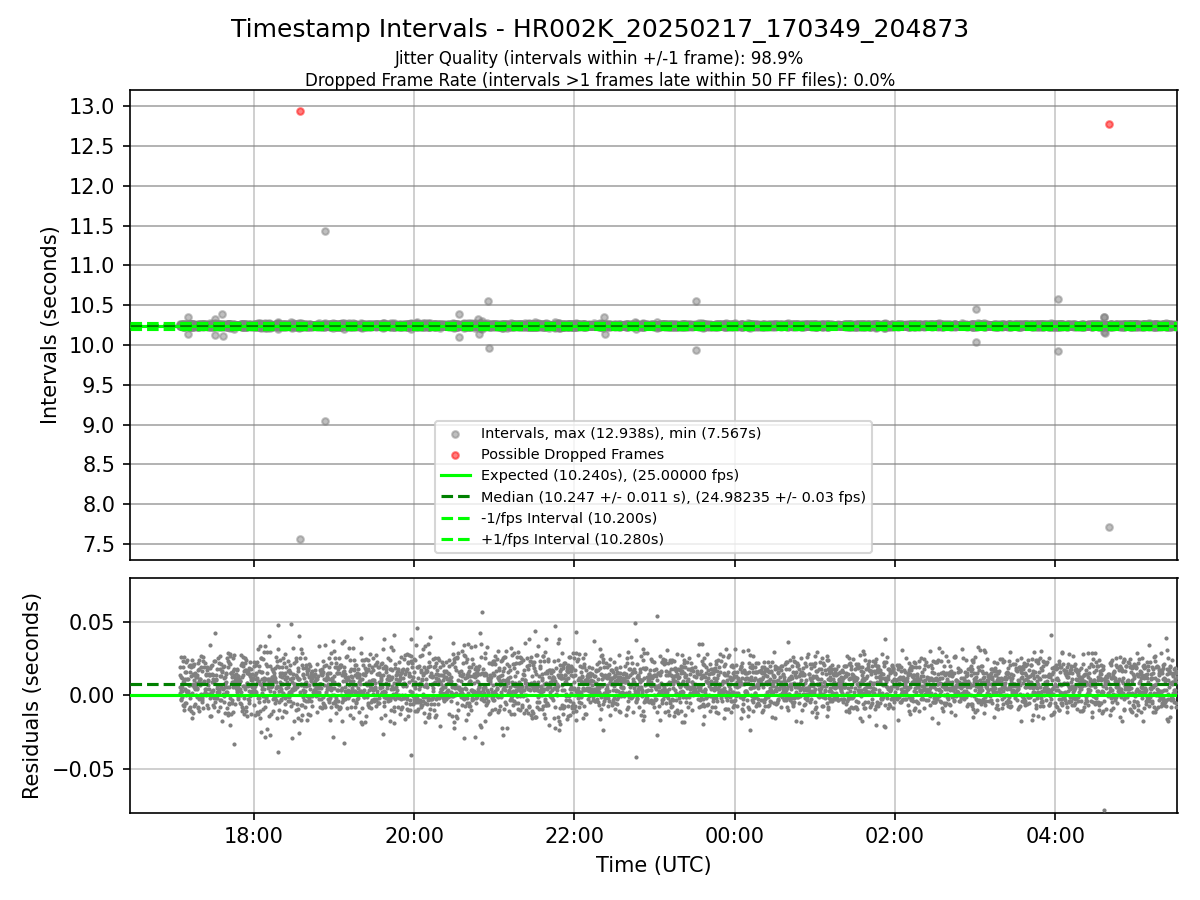1200x900 pixels.
Task: Click the 02:00 x-axis tick label
Action: (x=895, y=835)
